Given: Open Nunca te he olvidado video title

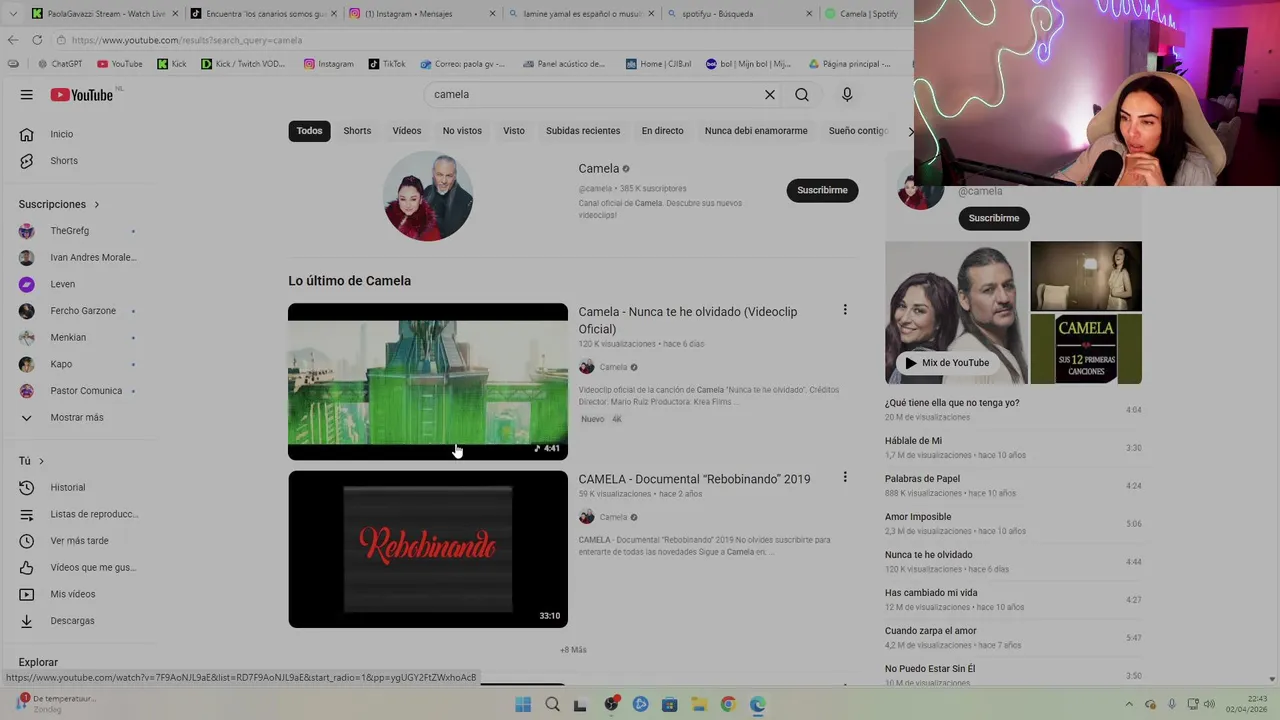Looking at the screenshot, I should (688, 320).
